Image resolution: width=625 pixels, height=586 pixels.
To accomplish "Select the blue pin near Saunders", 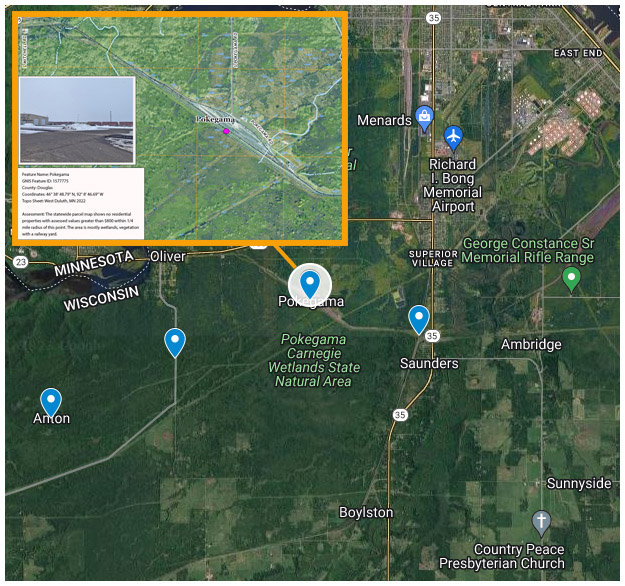I will pos(419,320).
